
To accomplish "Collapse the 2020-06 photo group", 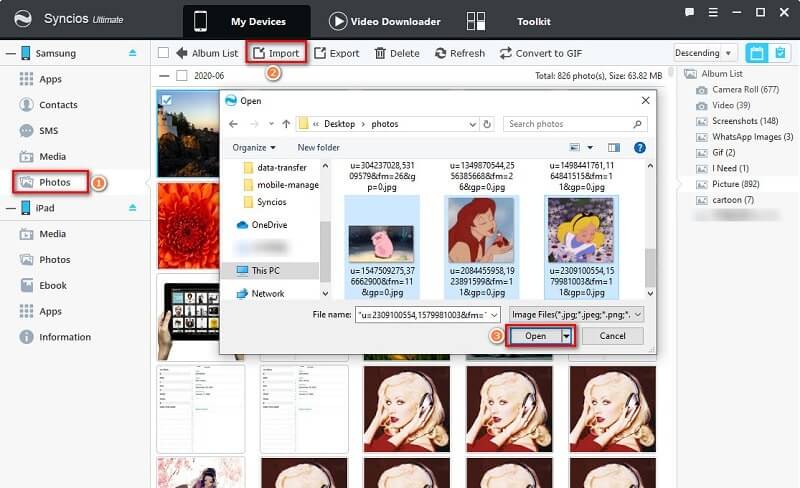I will pyautogui.click(x=164, y=76).
